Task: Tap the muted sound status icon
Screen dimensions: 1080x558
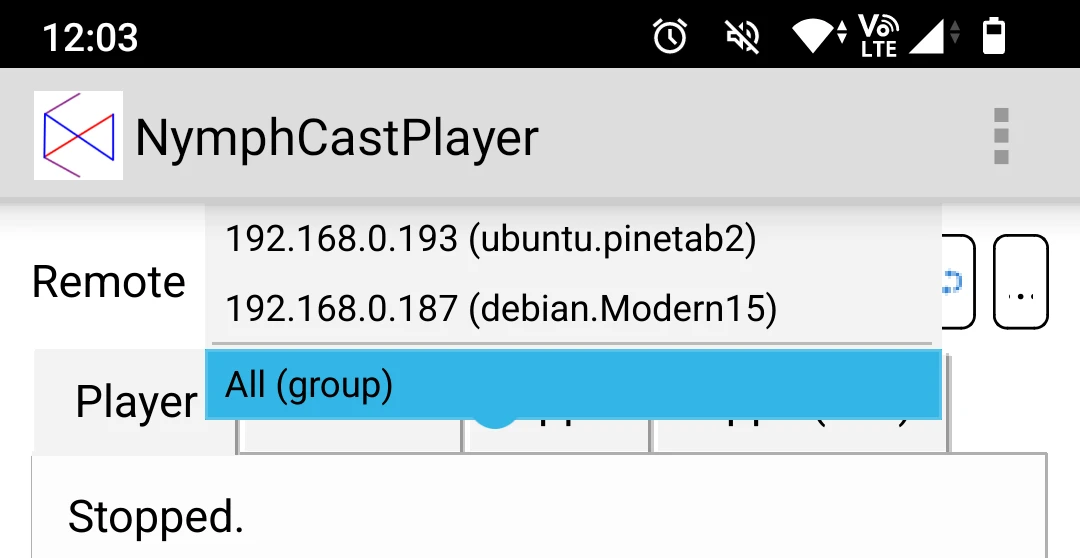Action: [743, 37]
